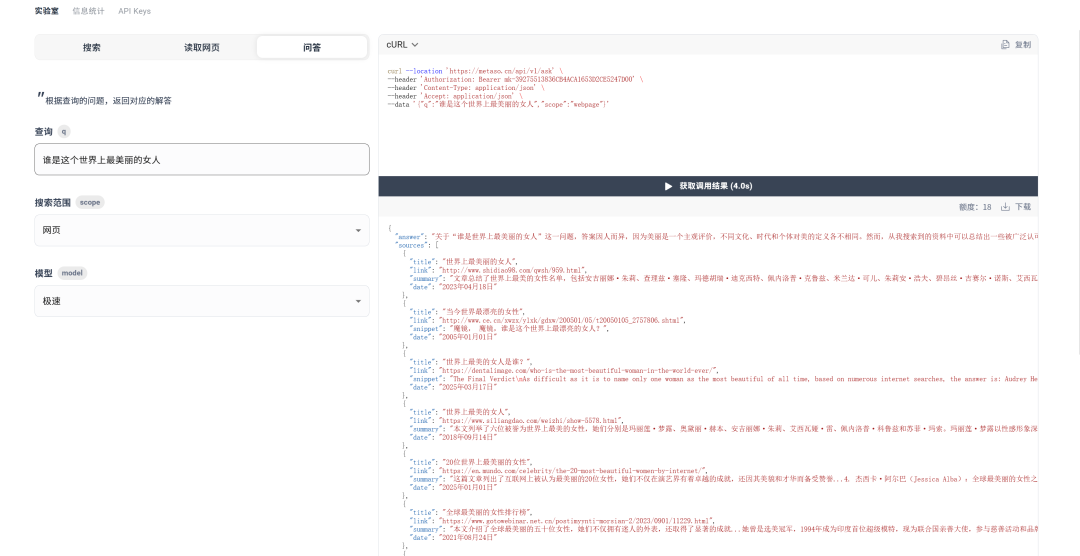
Task: Click the www.ce.cn link line
Action: pos(548,320)
